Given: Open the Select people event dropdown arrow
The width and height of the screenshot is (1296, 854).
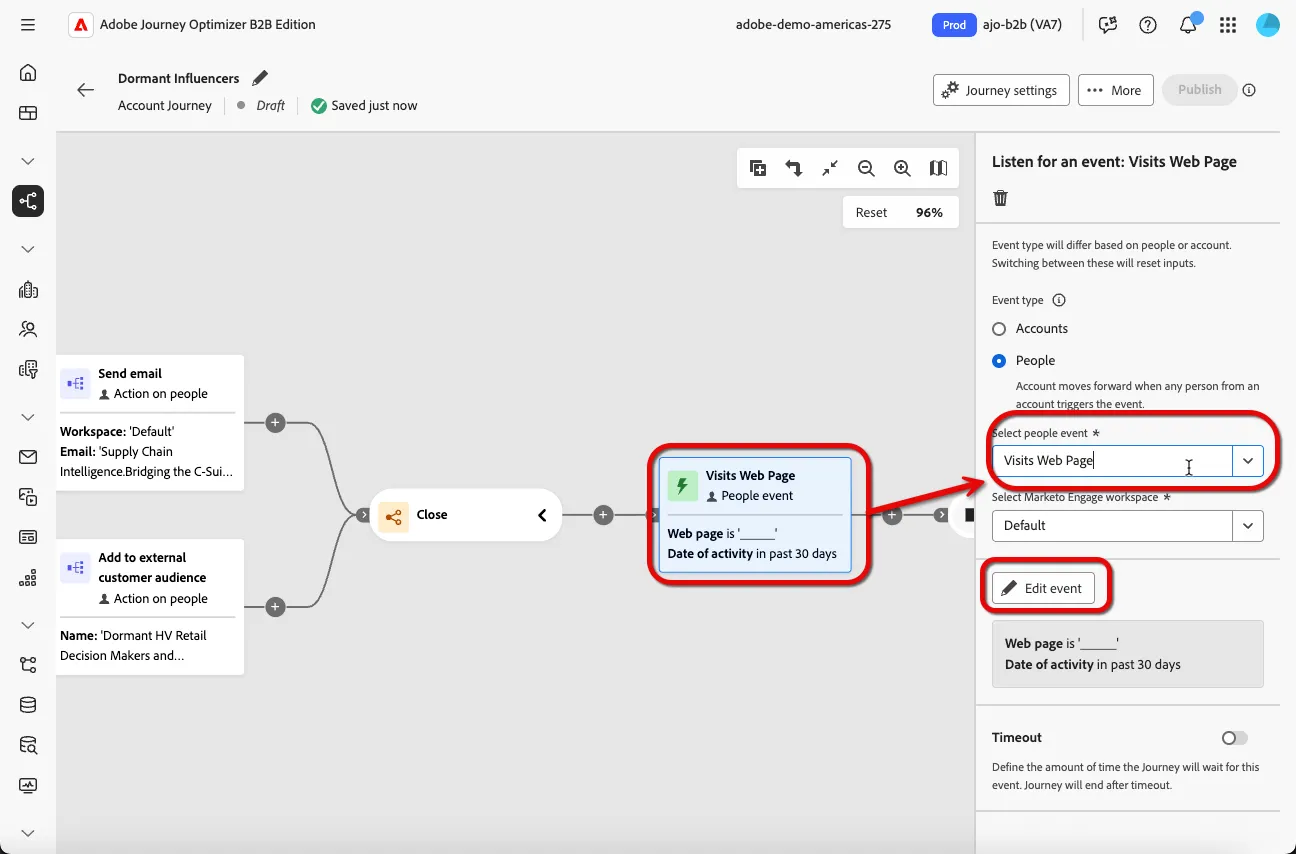Looking at the screenshot, I should coord(1248,461).
